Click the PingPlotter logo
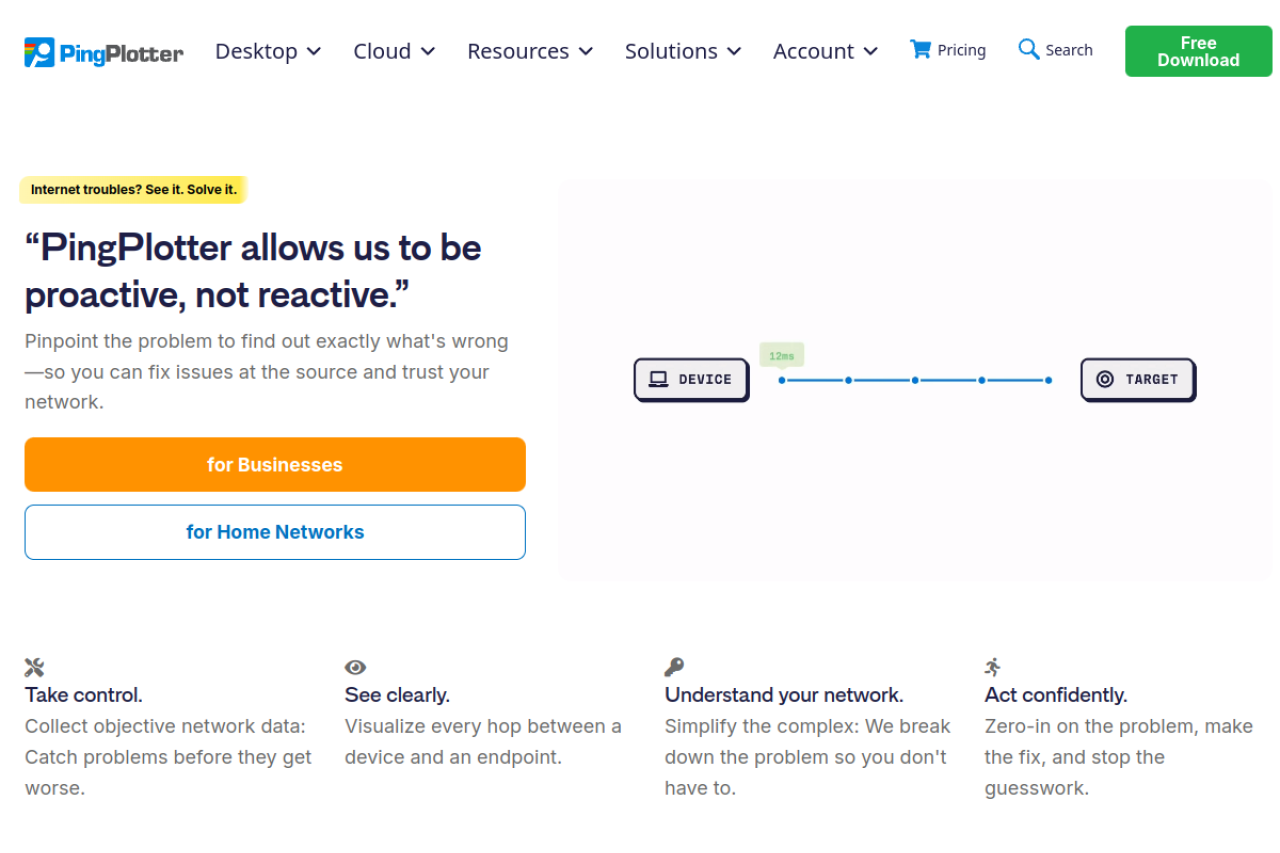The width and height of the screenshot is (1280, 853). (104, 52)
